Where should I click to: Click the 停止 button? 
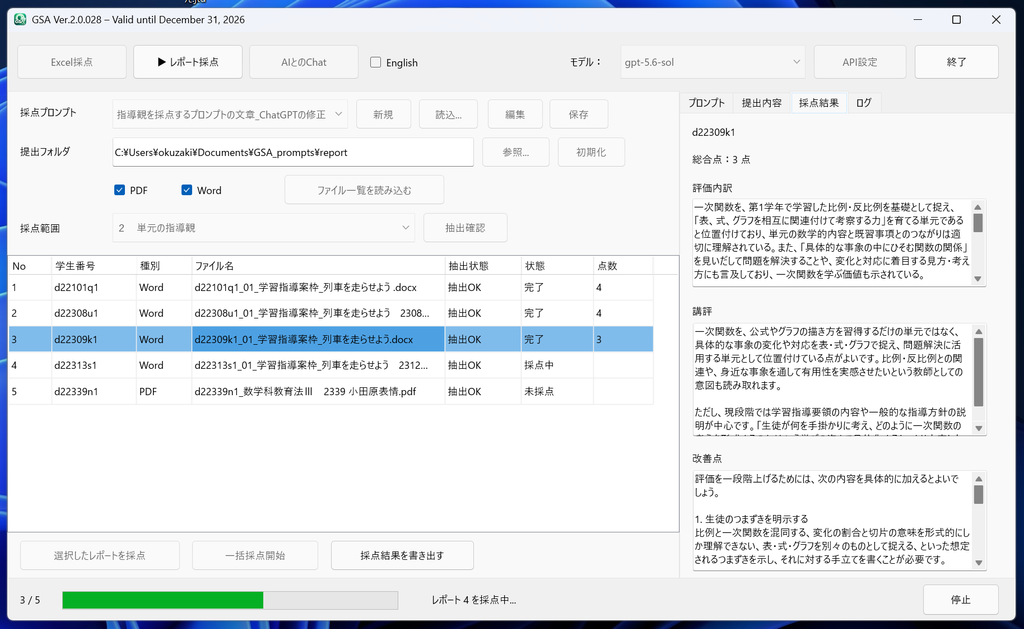(x=961, y=600)
